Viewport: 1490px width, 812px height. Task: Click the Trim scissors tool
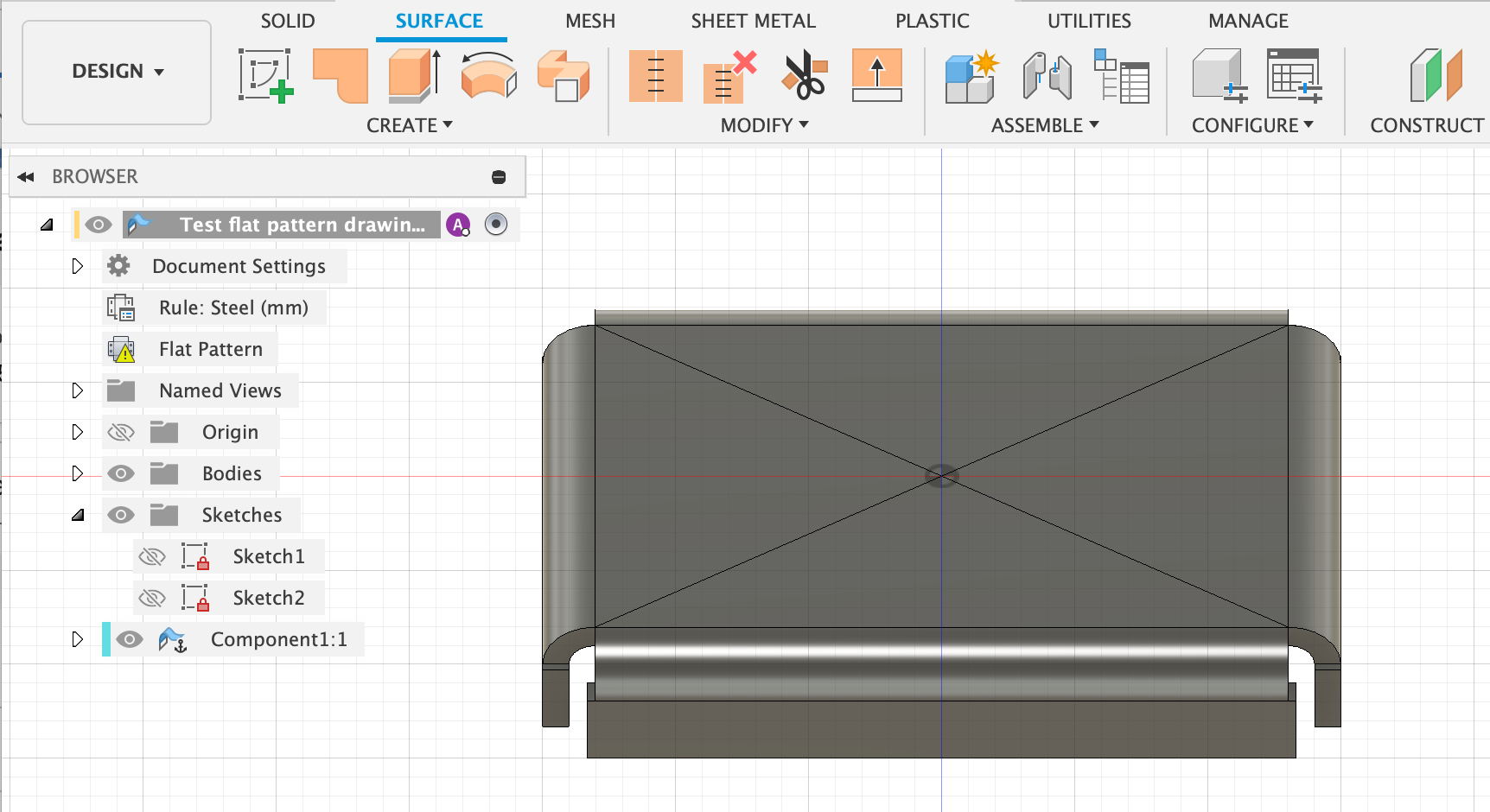coord(805,76)
